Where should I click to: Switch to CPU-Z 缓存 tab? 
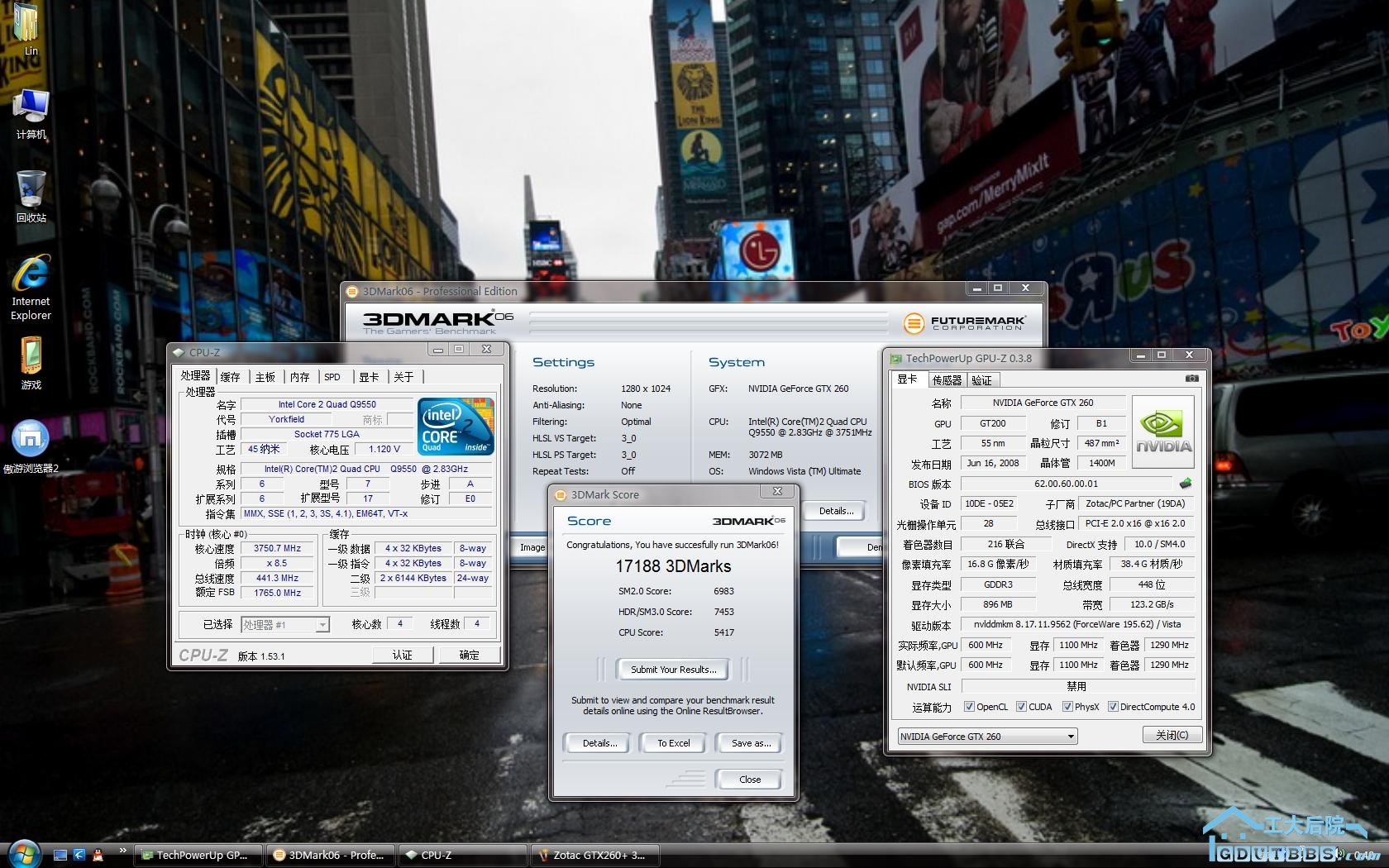pyautogui.click(x=231, y=377)
